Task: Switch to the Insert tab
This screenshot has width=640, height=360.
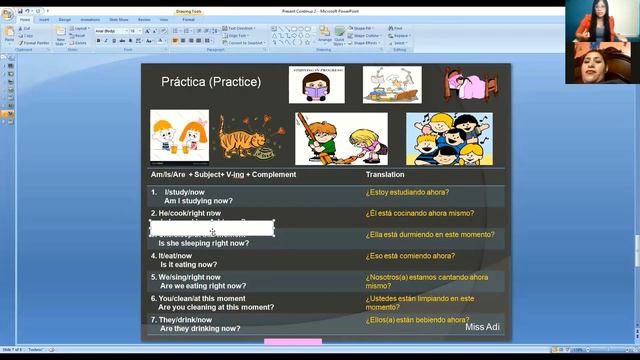Action: pyautogui.click(x=44, y=20)
